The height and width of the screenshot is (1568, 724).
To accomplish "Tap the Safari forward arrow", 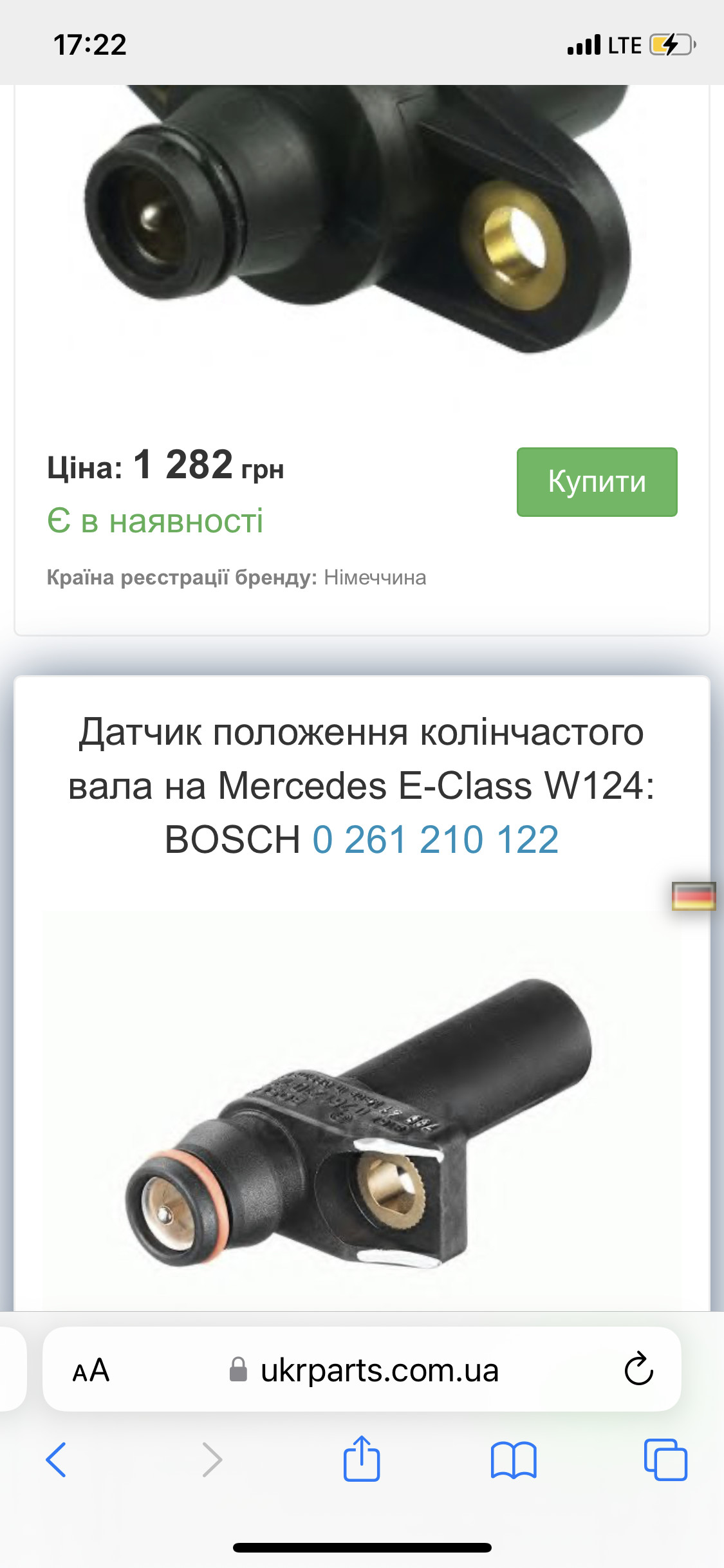I will (x=212, y=1459).
